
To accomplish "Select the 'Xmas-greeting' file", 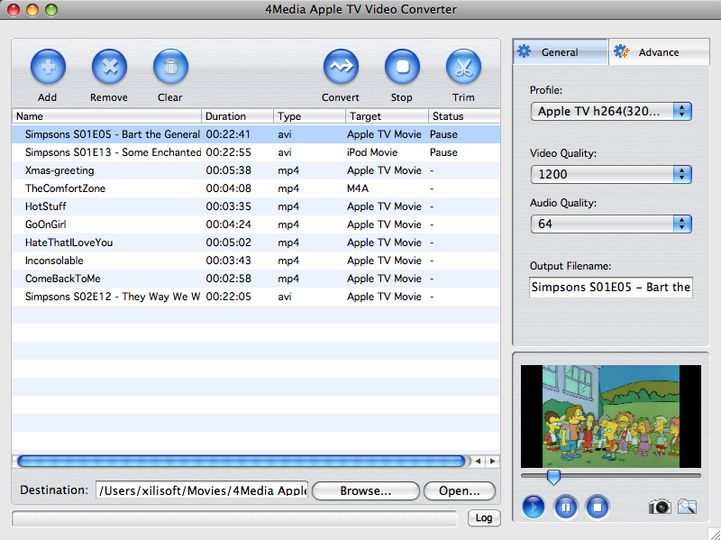I will click(256, 170).
